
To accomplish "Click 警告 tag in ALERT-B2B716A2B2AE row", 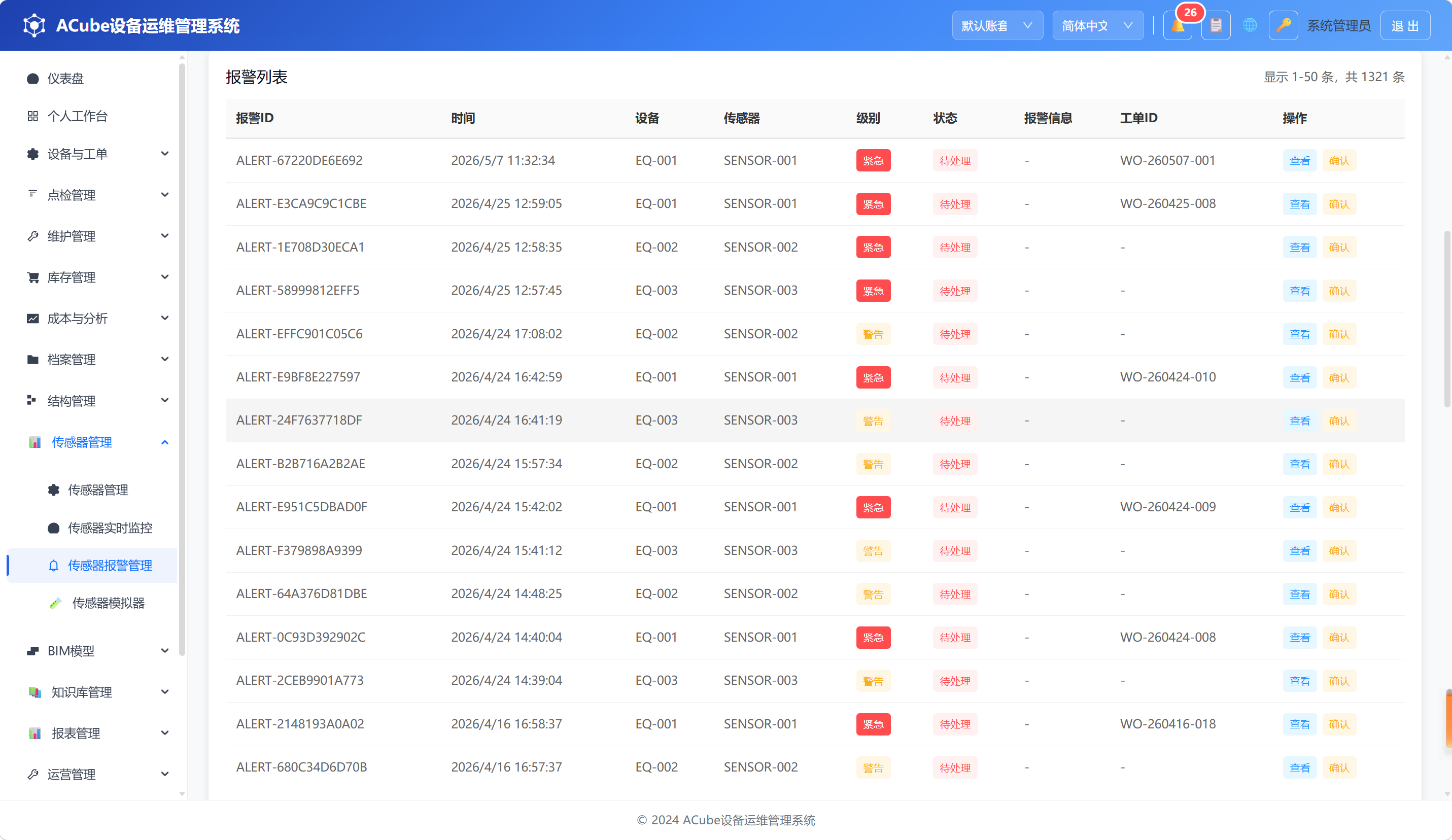I will (873, 464).
